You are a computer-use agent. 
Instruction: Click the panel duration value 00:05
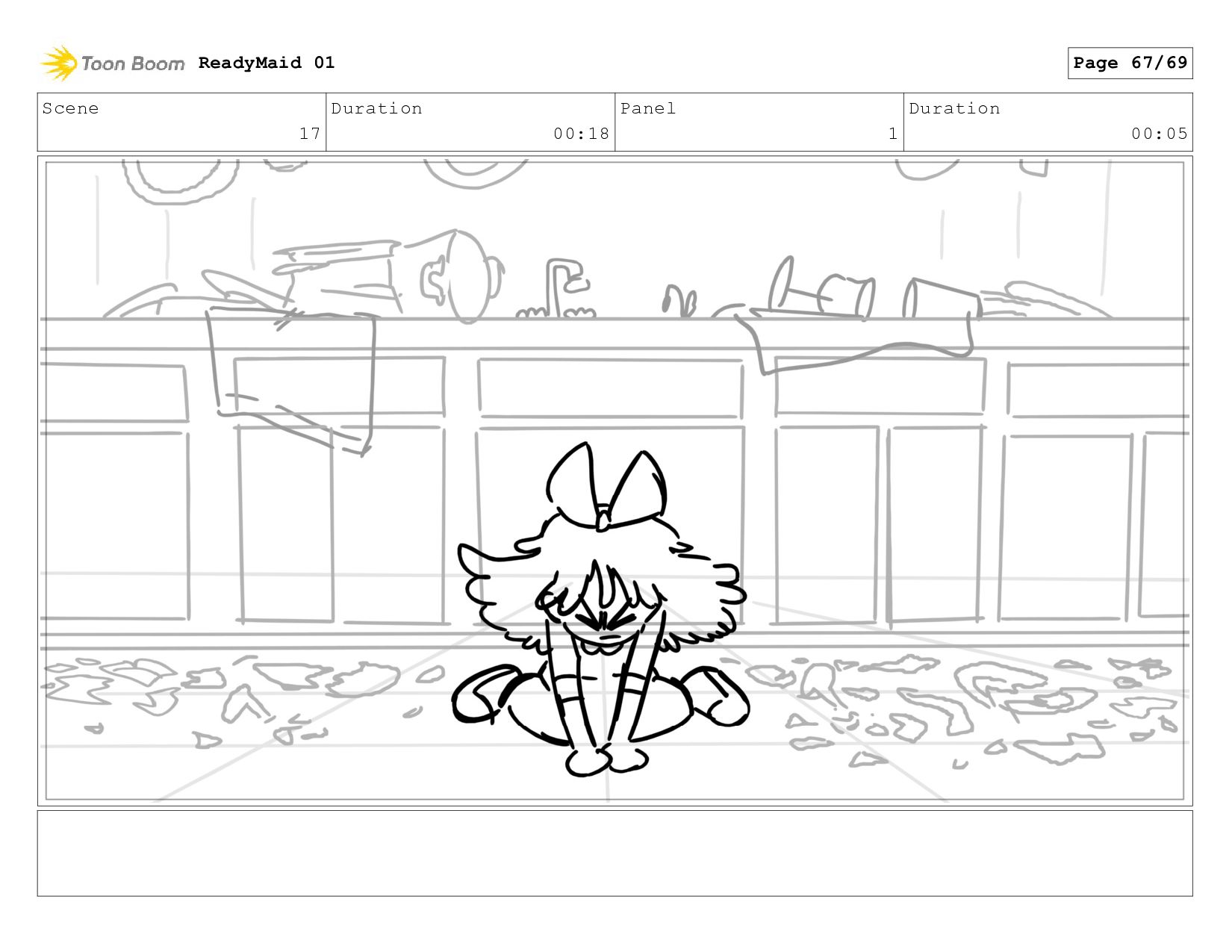coord(1159,134)
